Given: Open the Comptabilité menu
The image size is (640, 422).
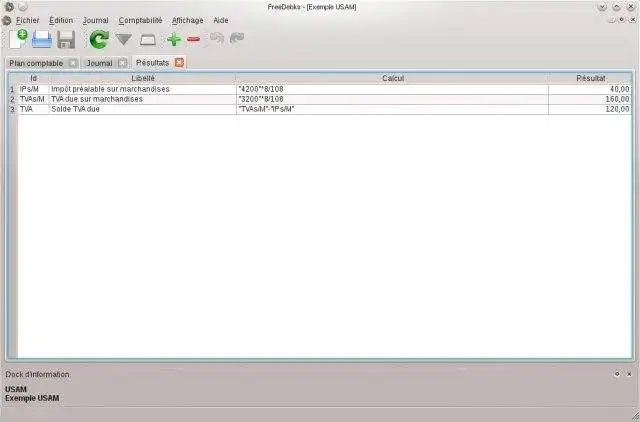Looking at the screenshot, I should 140,20.
